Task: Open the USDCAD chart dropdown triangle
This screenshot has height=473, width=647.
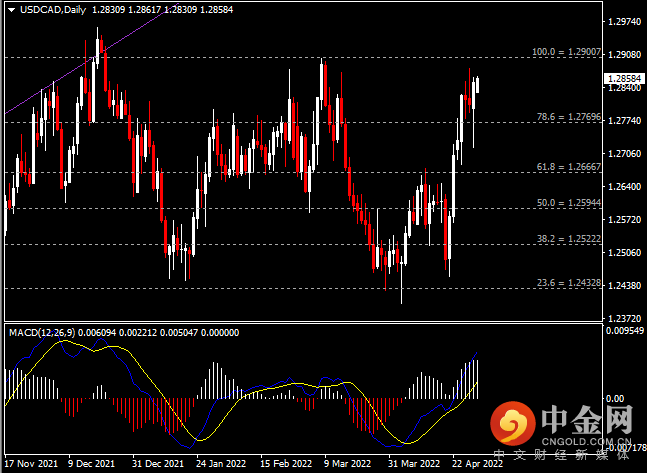Action: pyautogui.click(x=12, y=10)
